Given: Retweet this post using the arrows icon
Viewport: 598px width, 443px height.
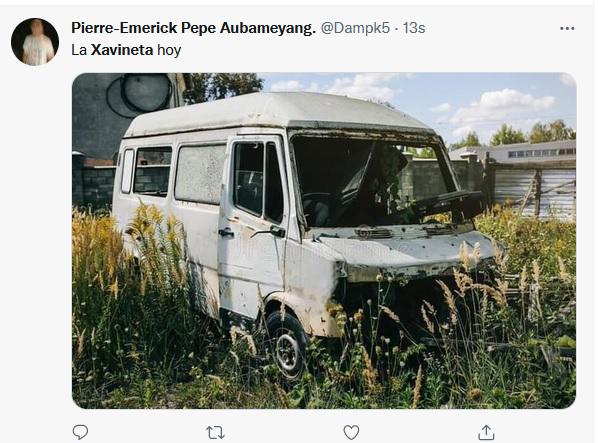Looking at the screenshot, I should click(x=215, y=433).
